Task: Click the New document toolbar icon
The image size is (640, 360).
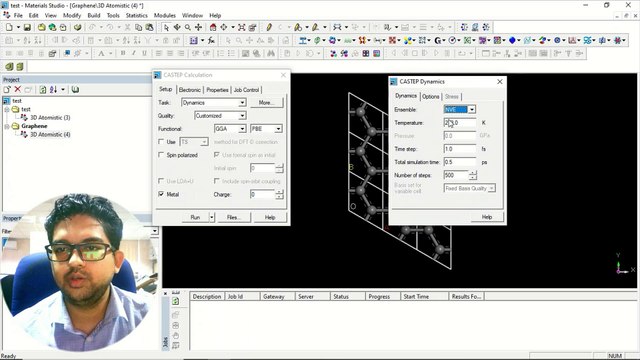Action: click(x=9, y=27)
